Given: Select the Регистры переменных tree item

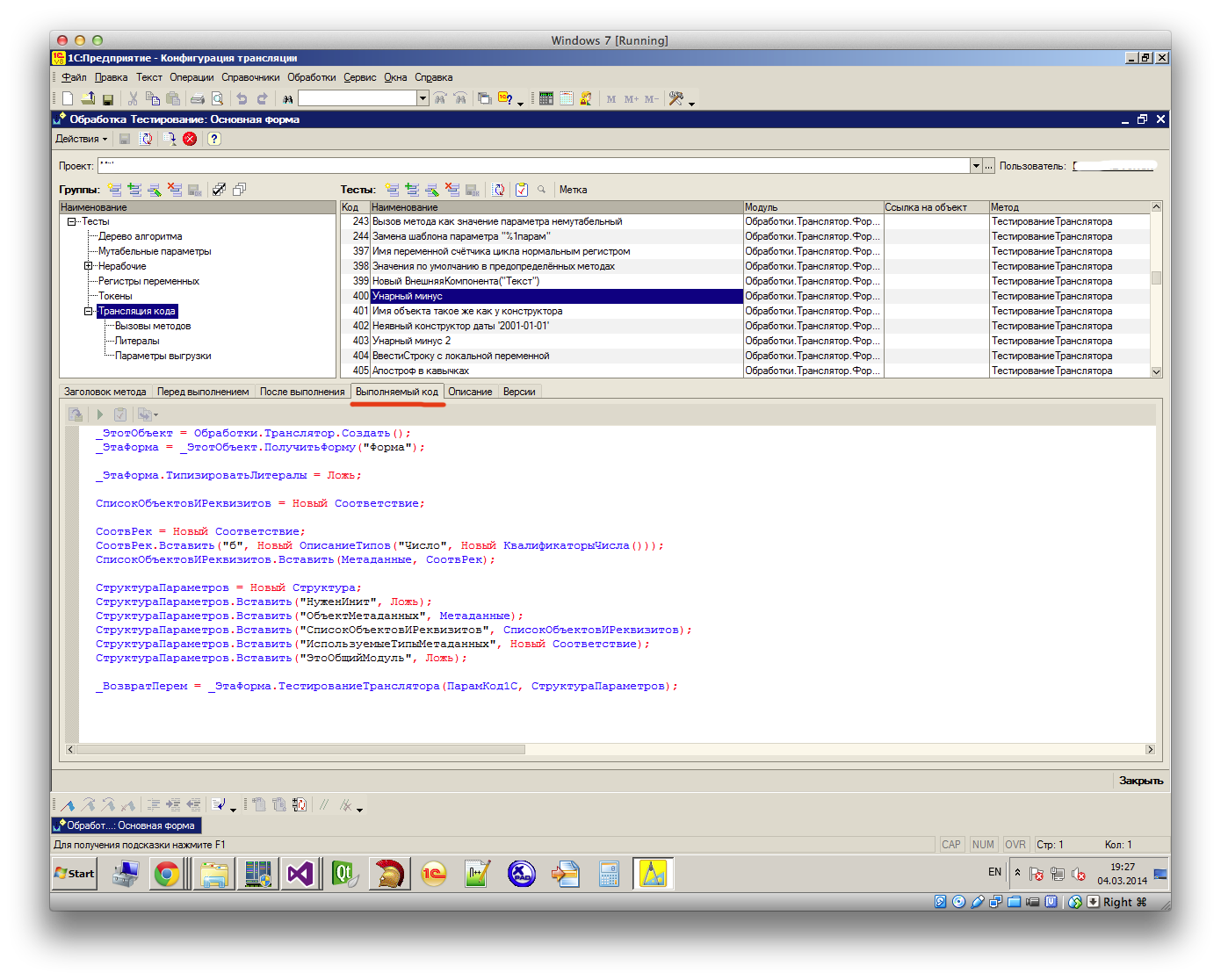Looking at the screenshot, I should coord(148,281).
